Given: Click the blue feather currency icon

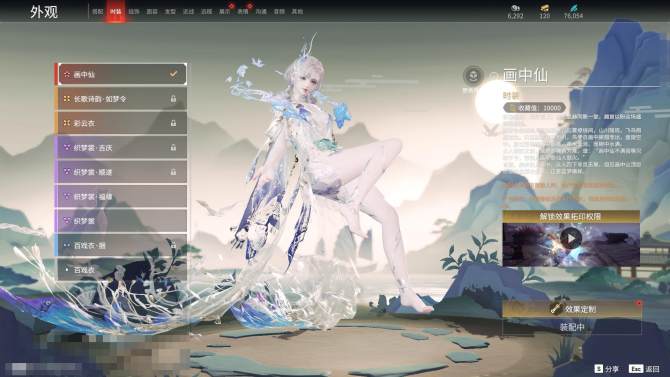Looking at the screenshot, I should pyautogui.click(x=573, y=8).
